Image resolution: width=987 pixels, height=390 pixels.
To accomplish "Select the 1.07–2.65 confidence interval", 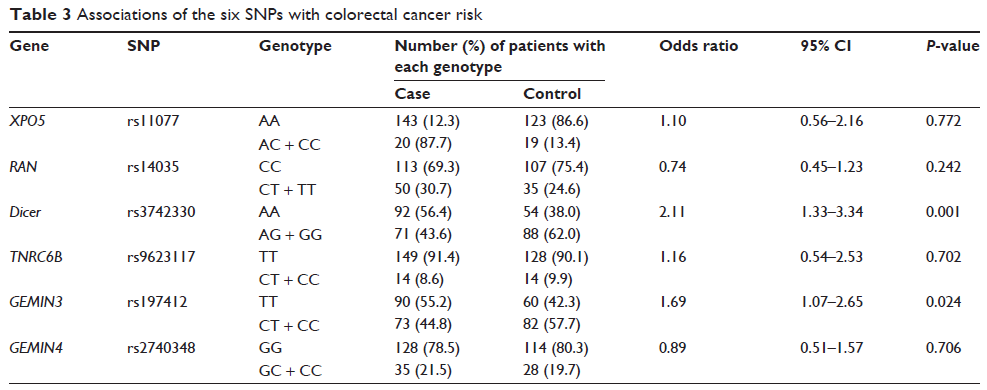I will click(x=829, y=303).
